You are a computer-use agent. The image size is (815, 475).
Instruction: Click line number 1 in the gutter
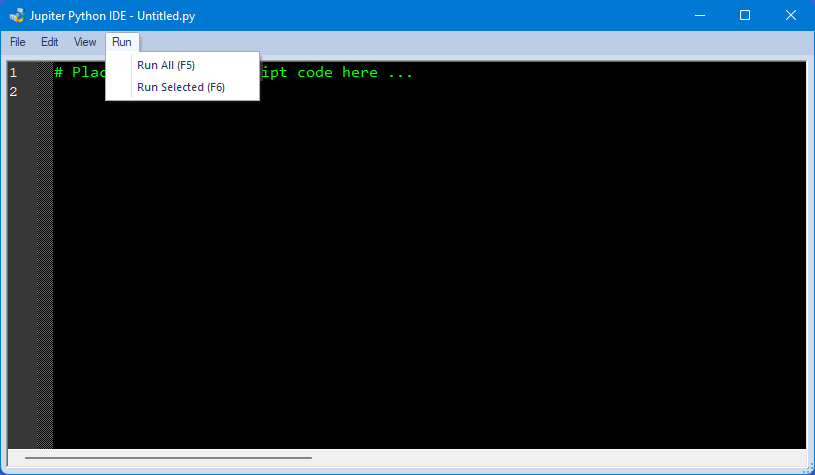point(14,73)
